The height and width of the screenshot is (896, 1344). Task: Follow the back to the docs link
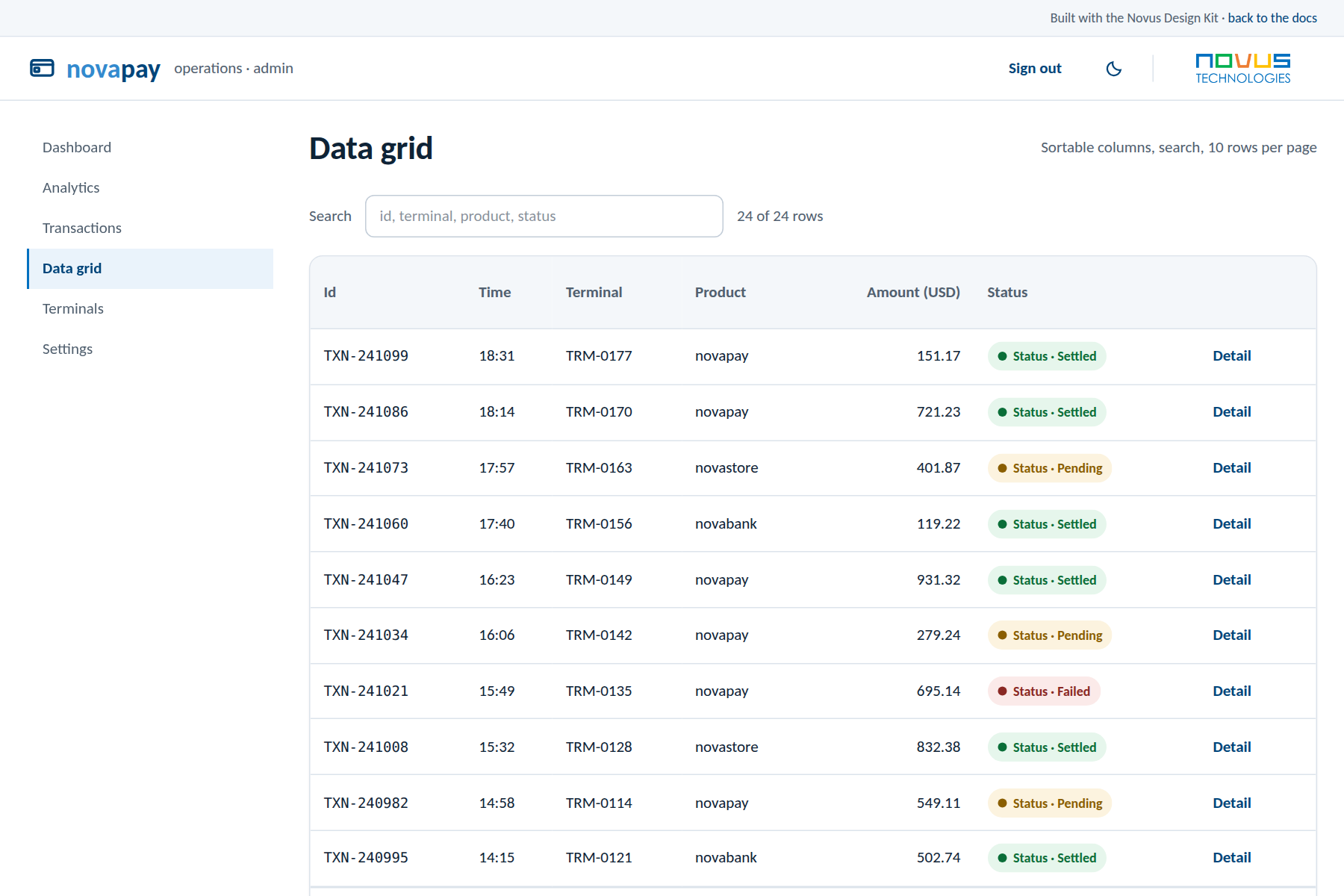point(1272,18)
